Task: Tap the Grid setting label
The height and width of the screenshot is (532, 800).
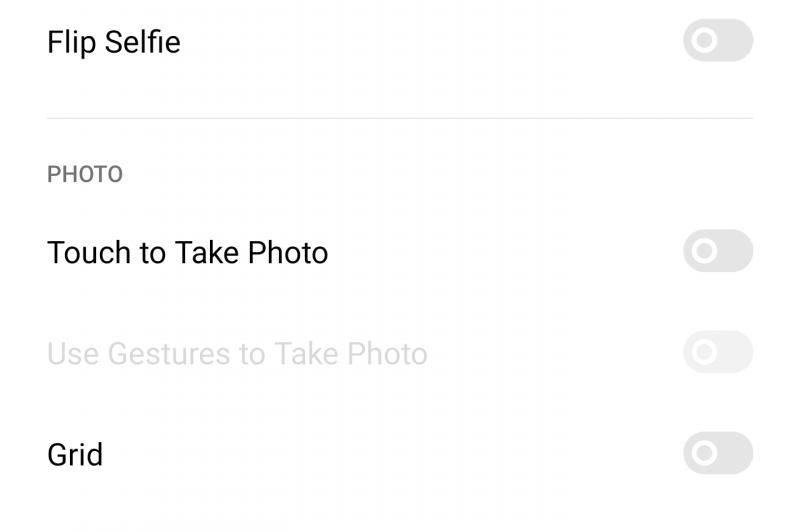Action: pyautogui.click(x=75, y=455)
